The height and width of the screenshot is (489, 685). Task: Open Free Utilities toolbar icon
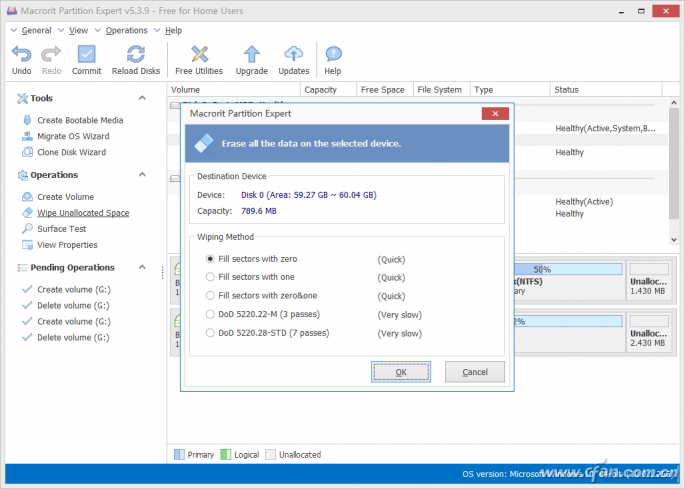(199, 54)
